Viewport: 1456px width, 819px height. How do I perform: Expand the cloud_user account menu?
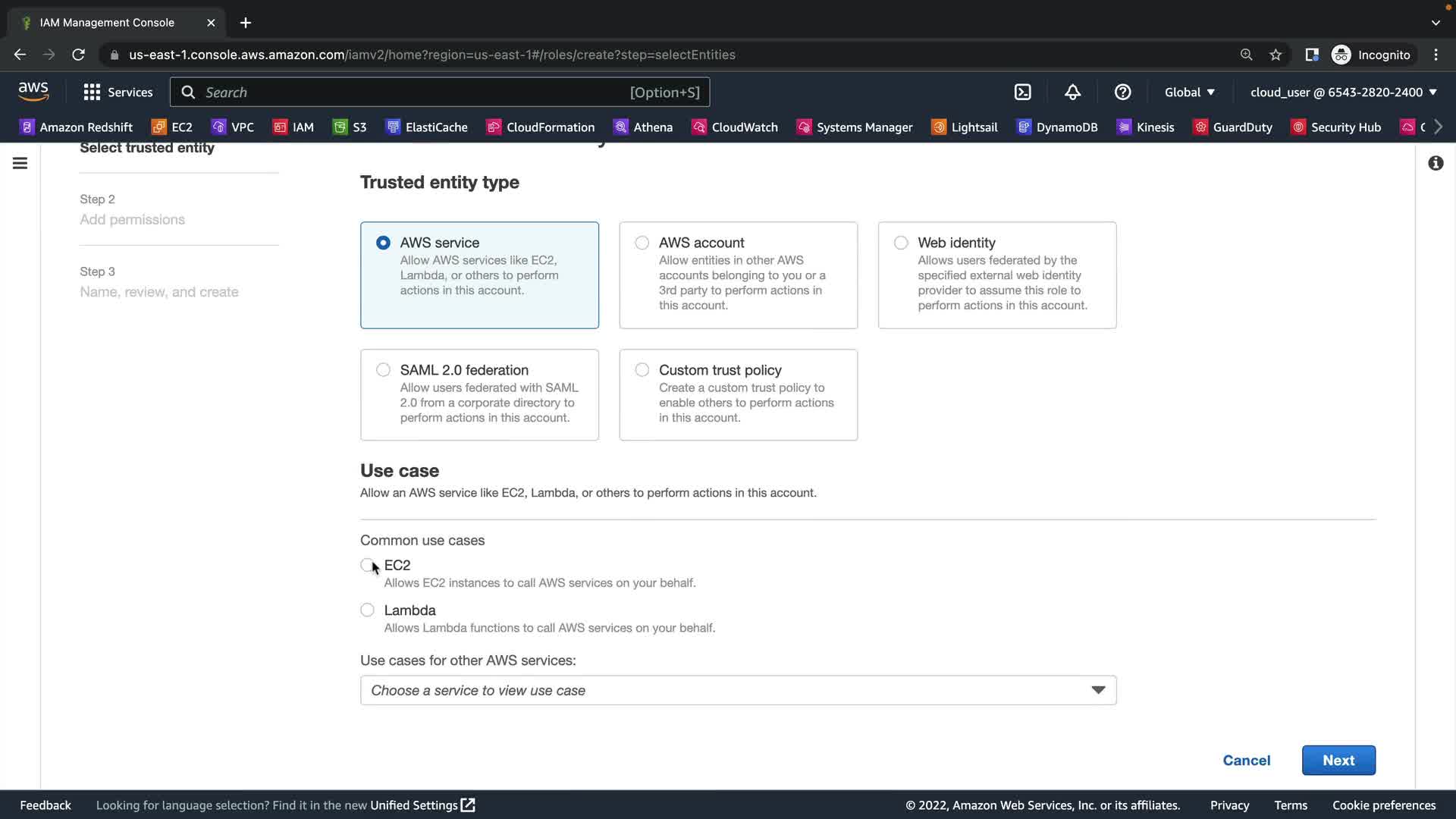coord(1343,92)
